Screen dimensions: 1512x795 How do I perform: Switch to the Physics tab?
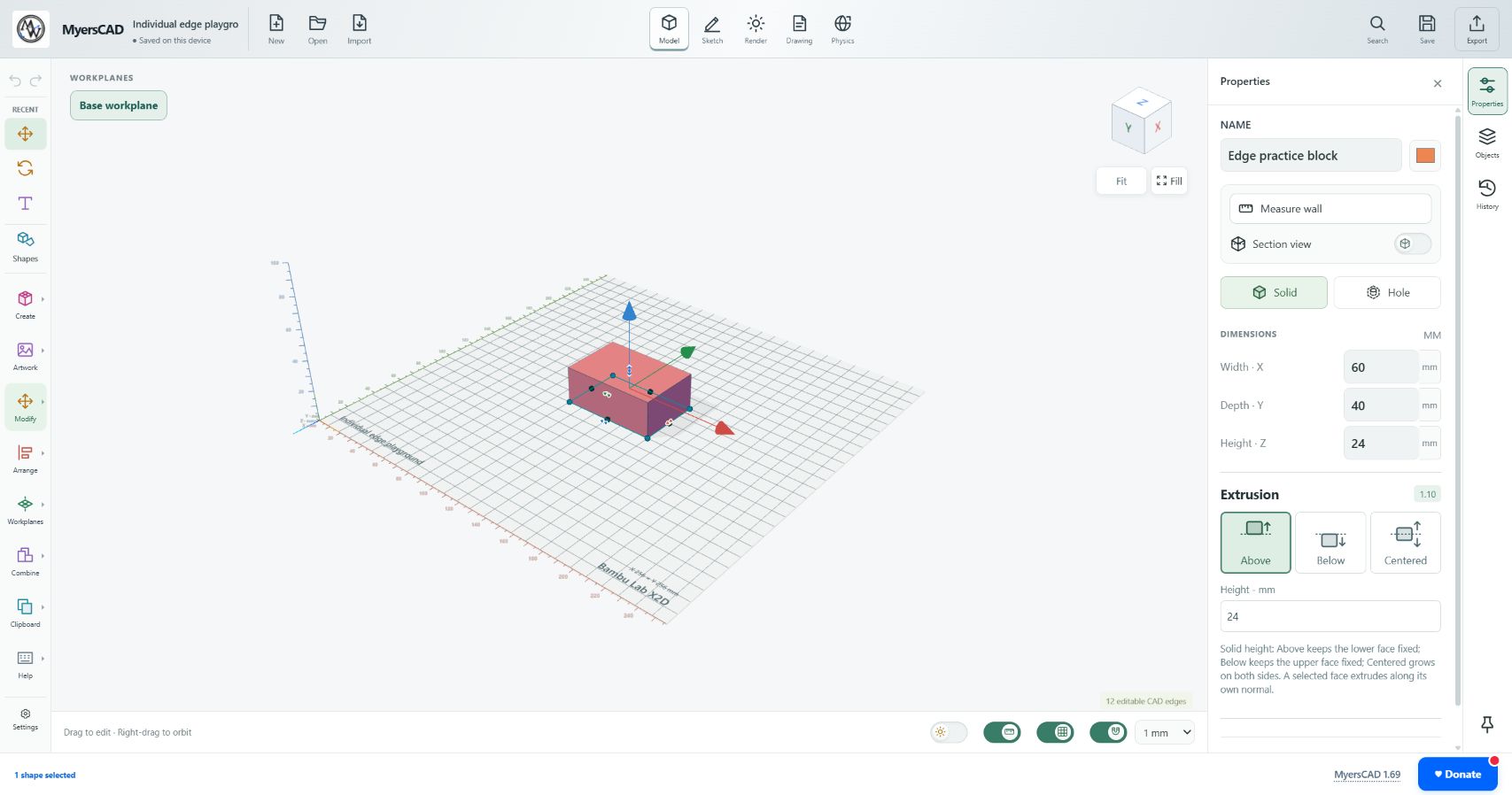click(842, 29)
